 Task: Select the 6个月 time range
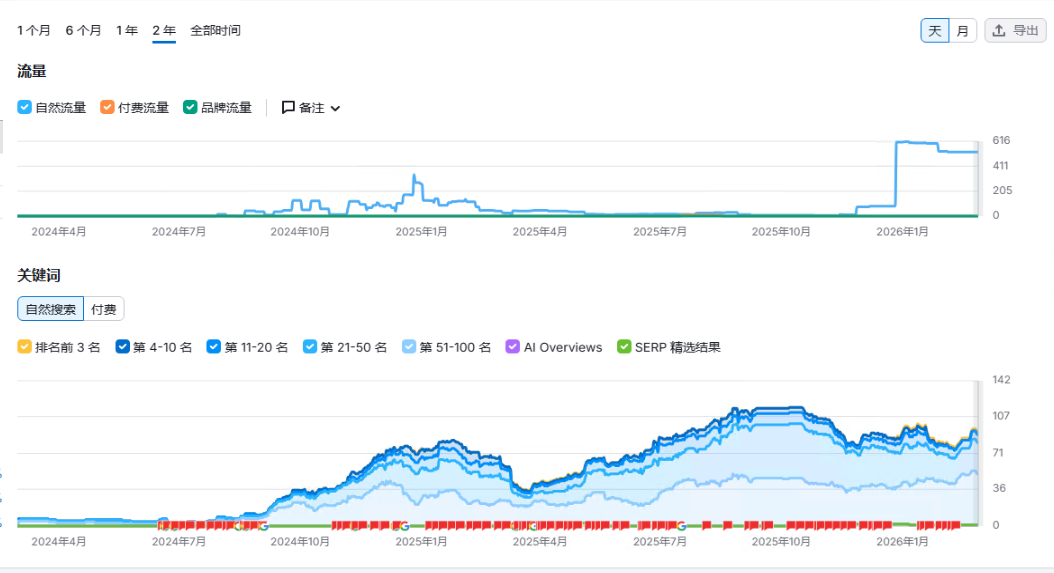pyautogui.click(x=83, y=30)
